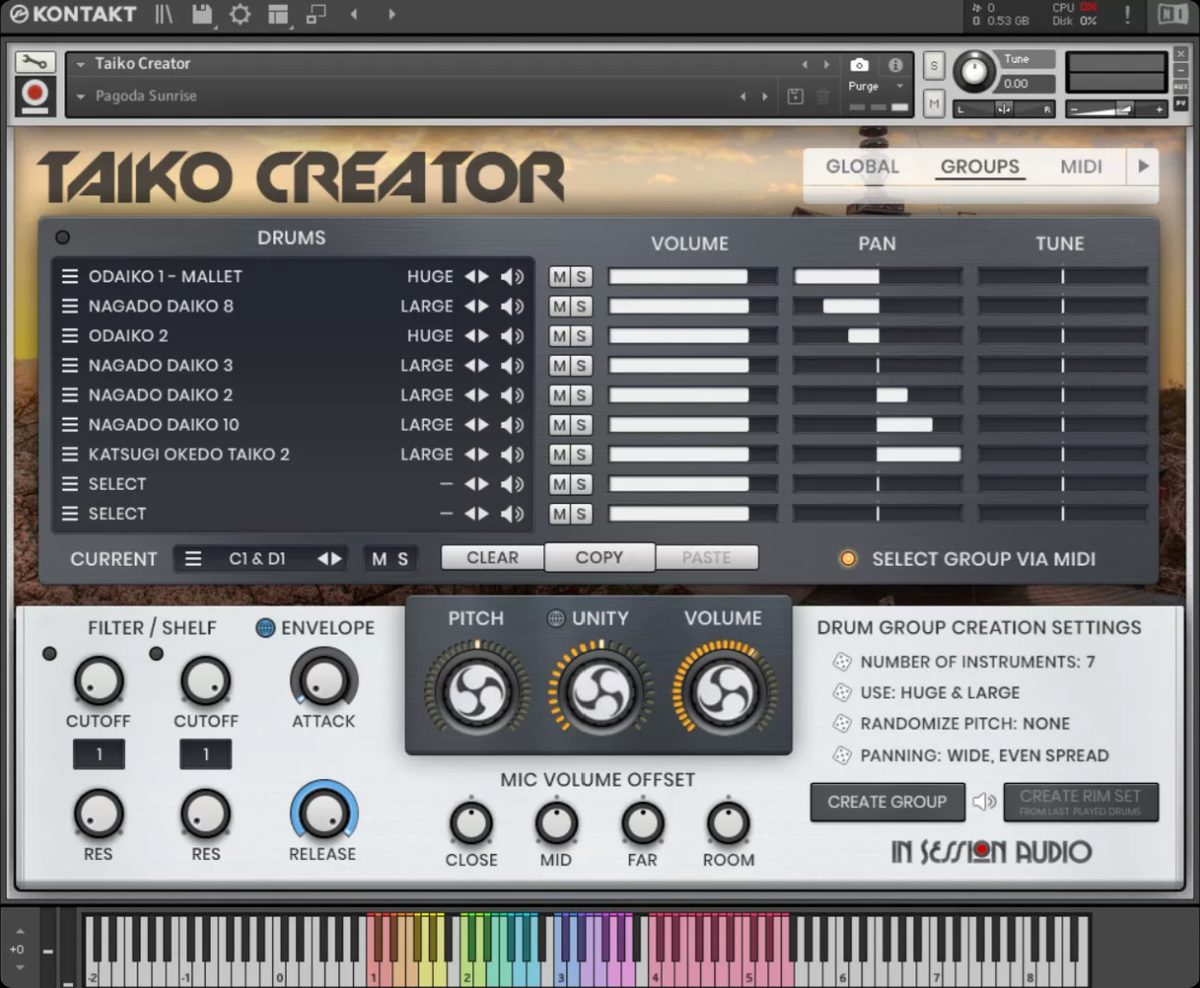Screen dimensions: 1200x988
Task: Click the globe icon next to ENVELOPE
Action: coord(265,628)
